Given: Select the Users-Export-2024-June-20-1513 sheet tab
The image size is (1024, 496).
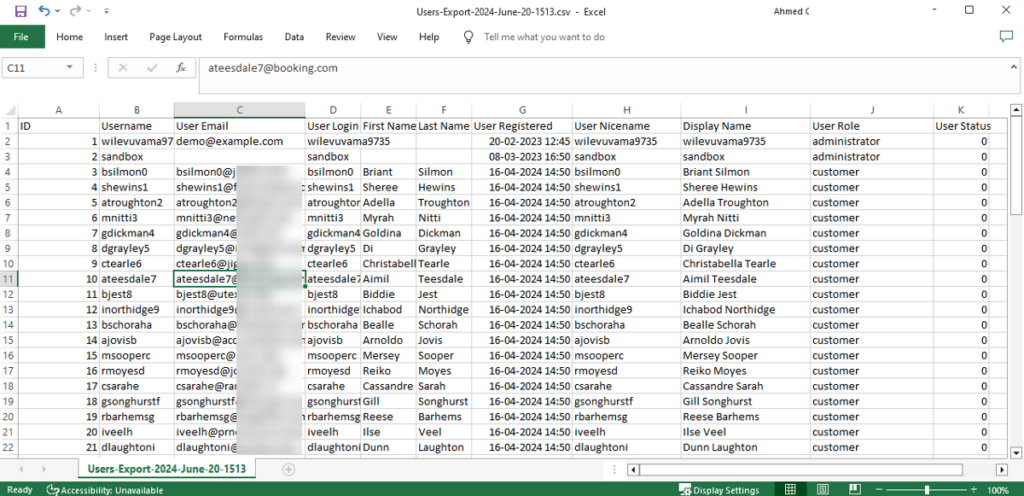Looking at the screenshot, I should tap(167, 469).
